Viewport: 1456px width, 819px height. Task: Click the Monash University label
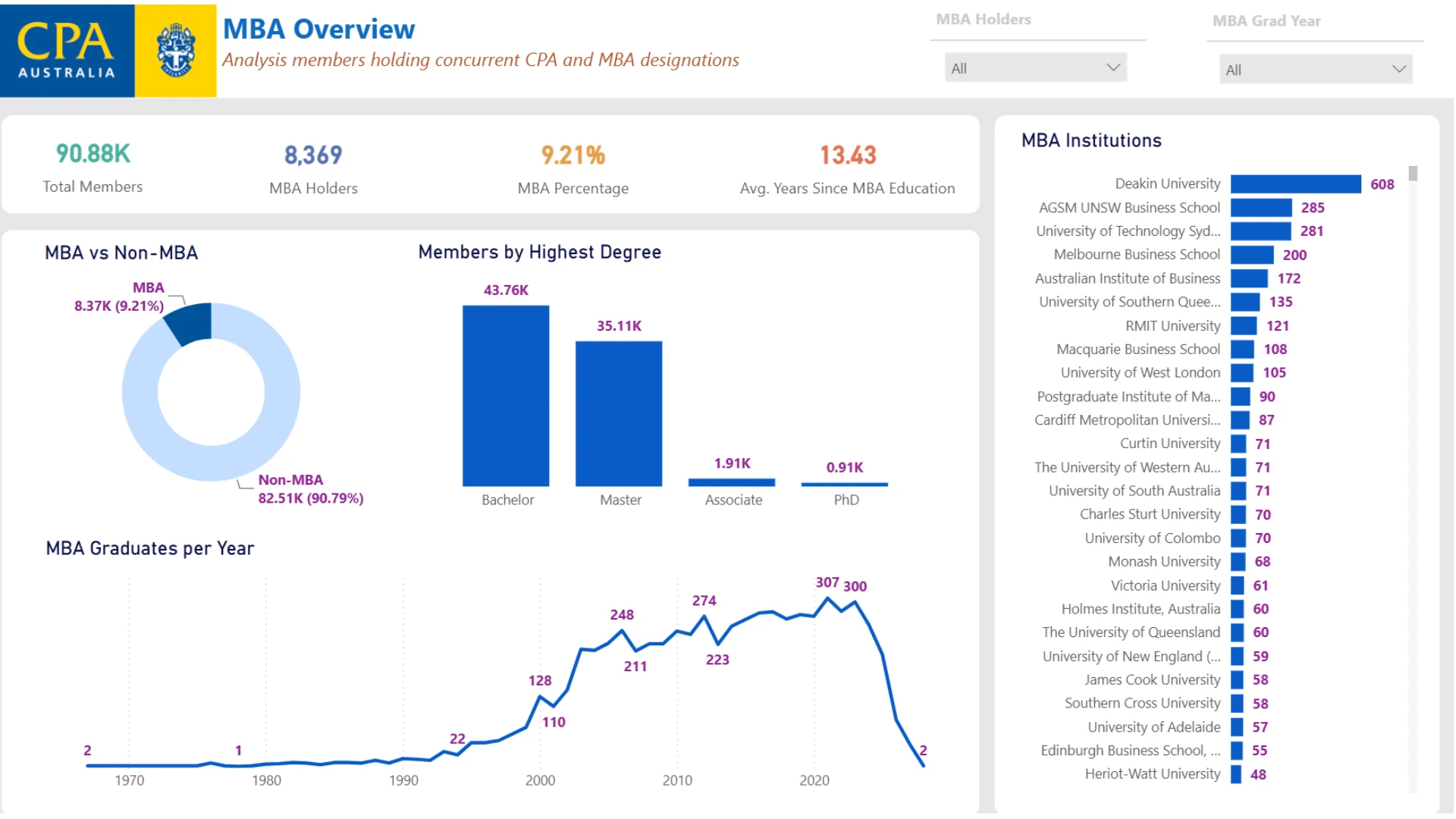tap(1164, 561)
